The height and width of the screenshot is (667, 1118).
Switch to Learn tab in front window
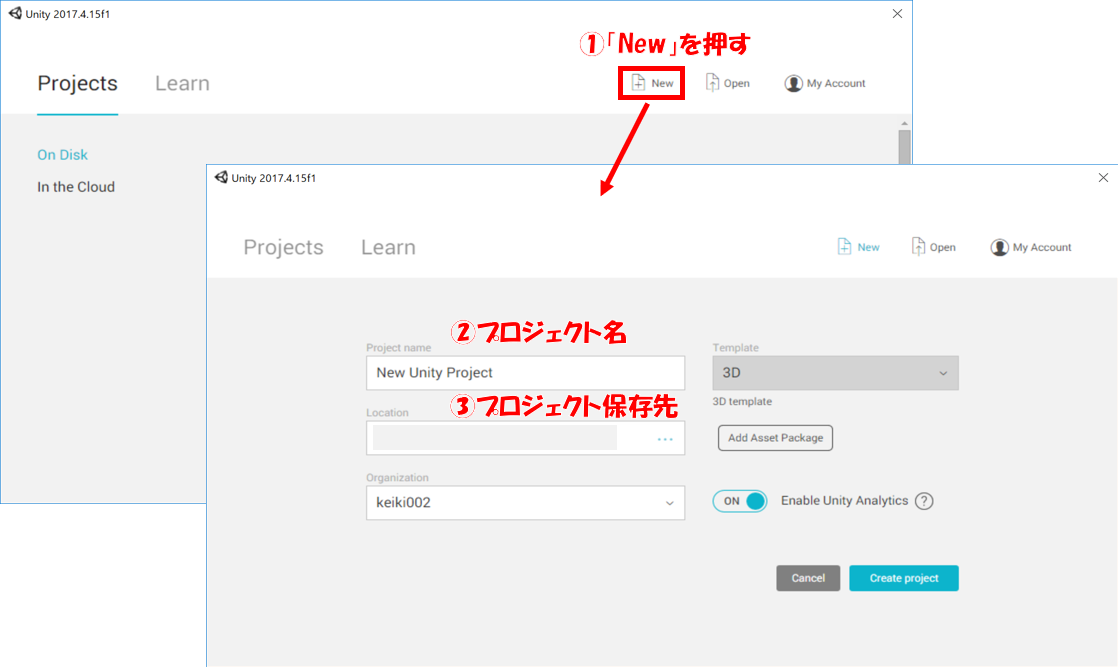point(388,247)
